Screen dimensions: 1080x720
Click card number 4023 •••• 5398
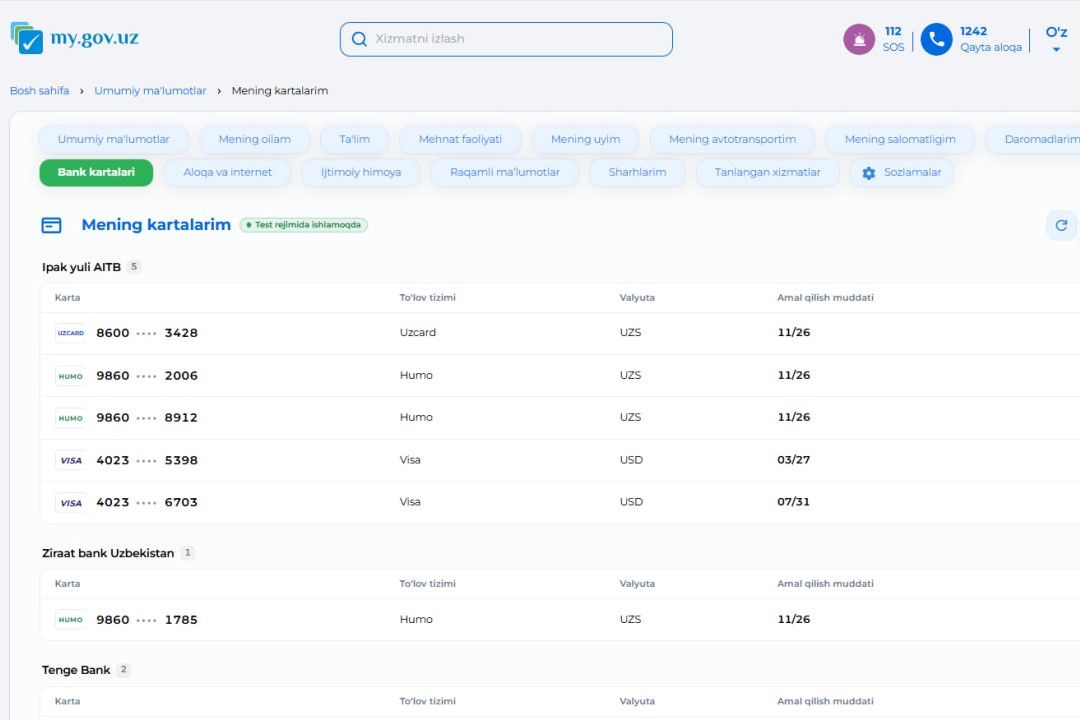[147, 460]
